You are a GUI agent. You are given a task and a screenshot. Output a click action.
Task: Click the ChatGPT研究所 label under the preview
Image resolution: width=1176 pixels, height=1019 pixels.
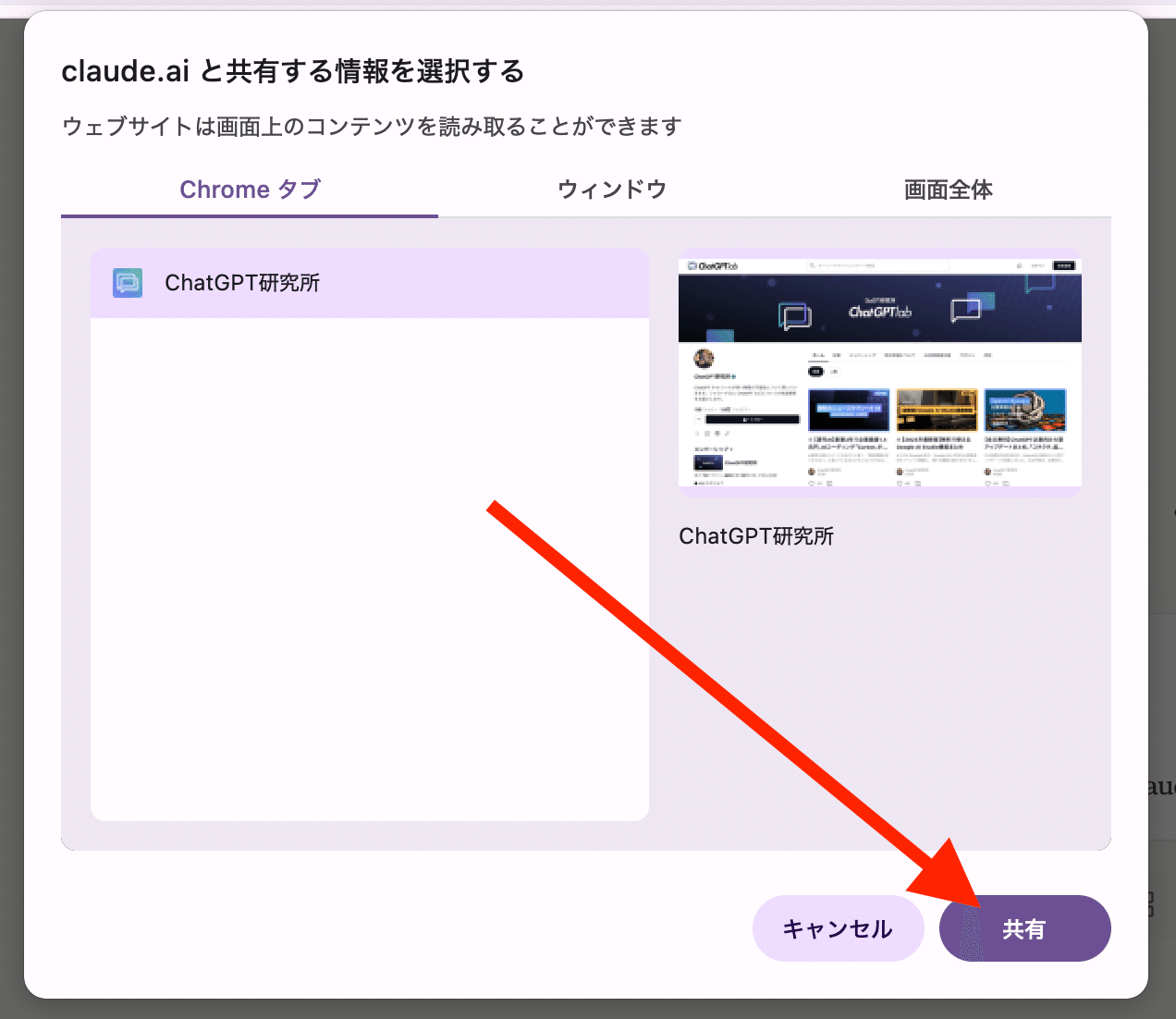click(x=756, y=536)
